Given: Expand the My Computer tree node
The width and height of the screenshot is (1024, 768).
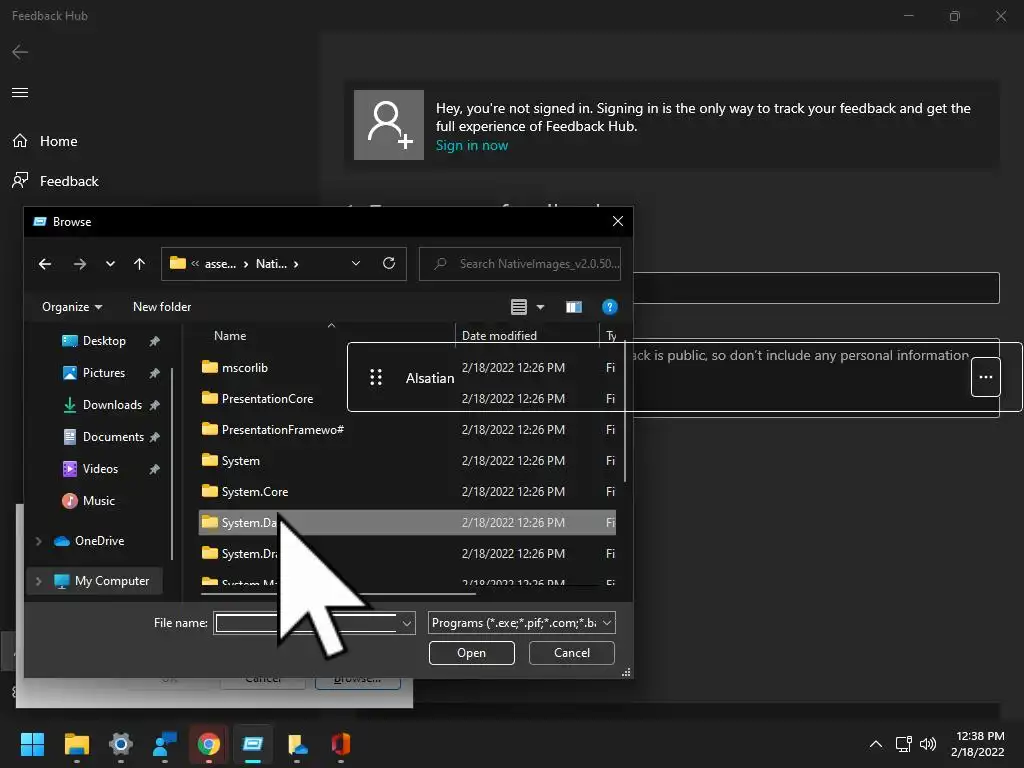Looking at the screenshot, I should (39, 581).
